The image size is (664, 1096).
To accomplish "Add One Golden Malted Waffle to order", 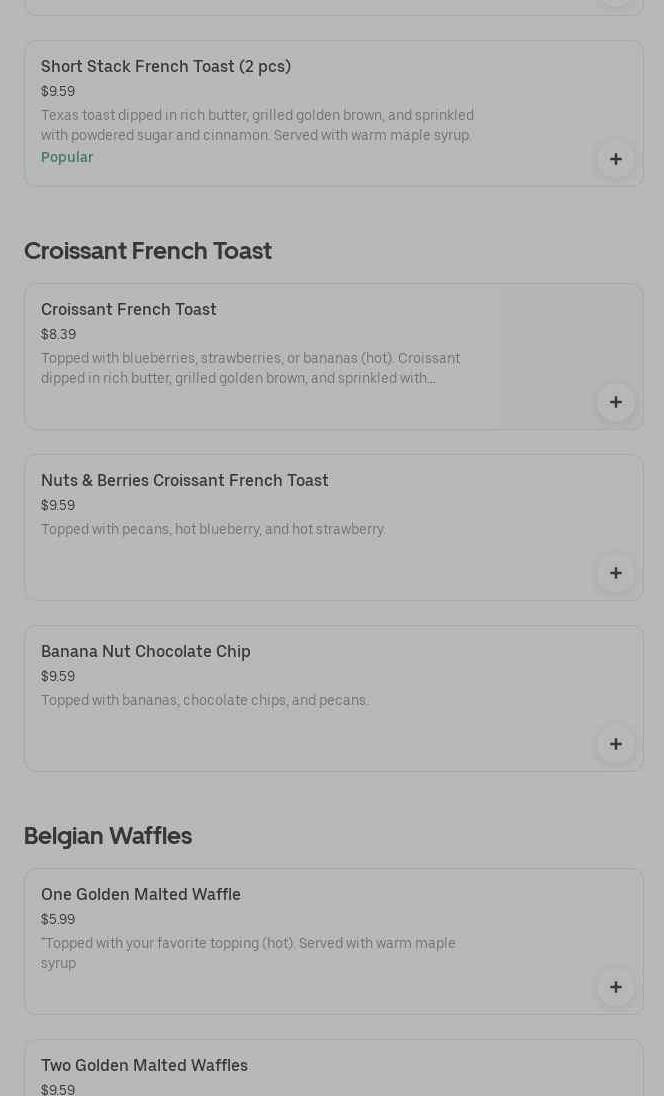I will [615, 987].
